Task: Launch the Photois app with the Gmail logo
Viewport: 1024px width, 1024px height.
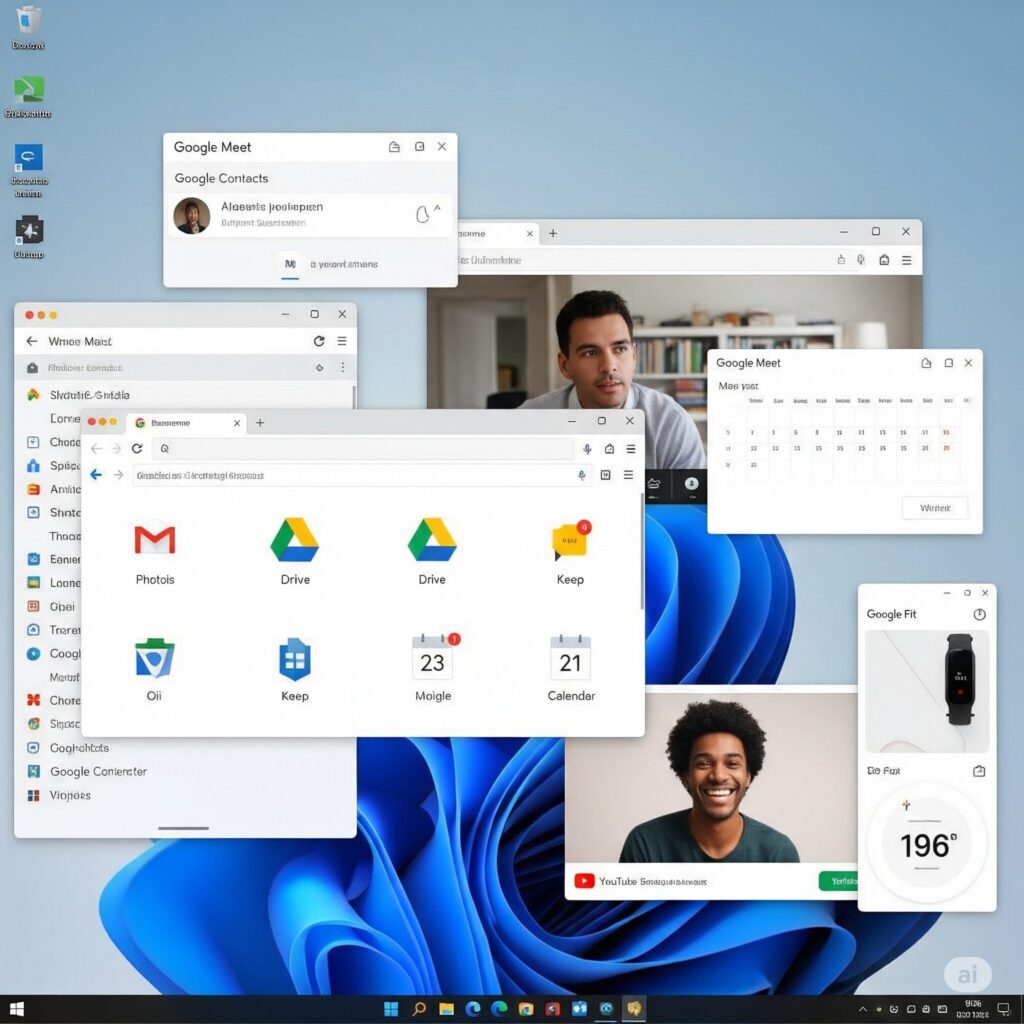Action: click(x=155, y=540)
